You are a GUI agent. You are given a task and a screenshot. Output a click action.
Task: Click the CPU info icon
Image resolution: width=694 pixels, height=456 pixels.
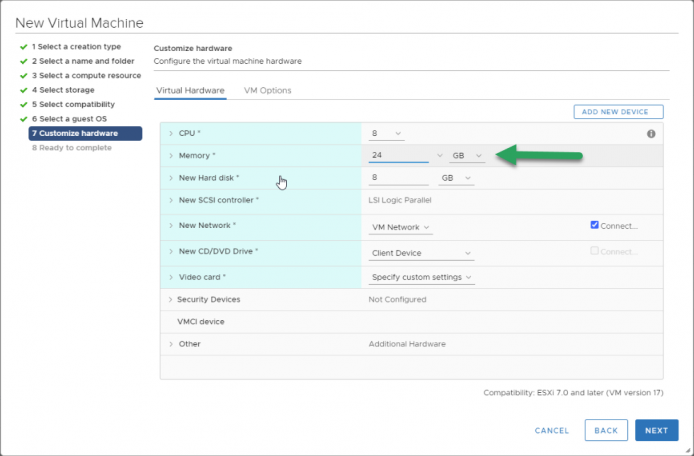tap(651, 134)
